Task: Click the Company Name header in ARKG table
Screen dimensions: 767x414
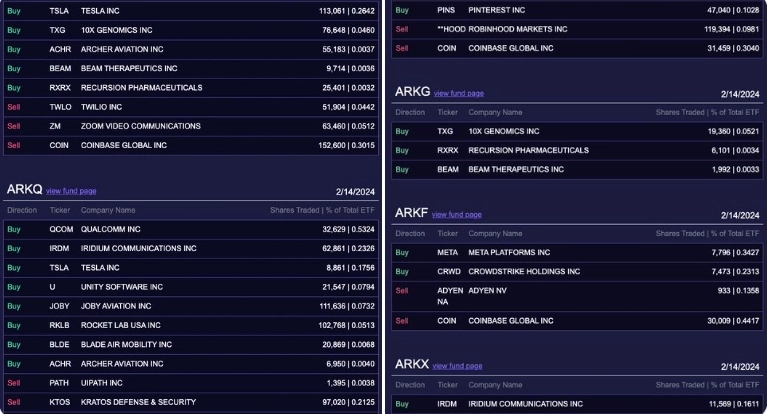Action: coord(495,113)
